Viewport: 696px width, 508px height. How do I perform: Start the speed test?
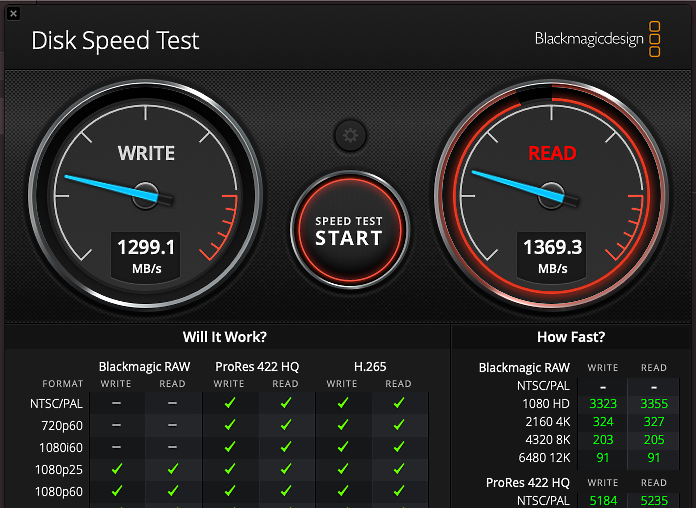349,230
